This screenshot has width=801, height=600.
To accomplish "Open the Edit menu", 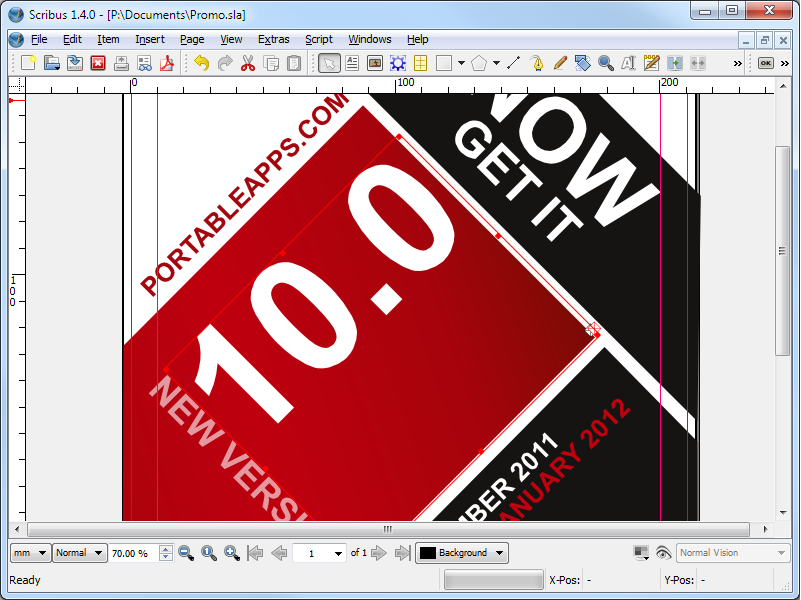I will [72, 39].
